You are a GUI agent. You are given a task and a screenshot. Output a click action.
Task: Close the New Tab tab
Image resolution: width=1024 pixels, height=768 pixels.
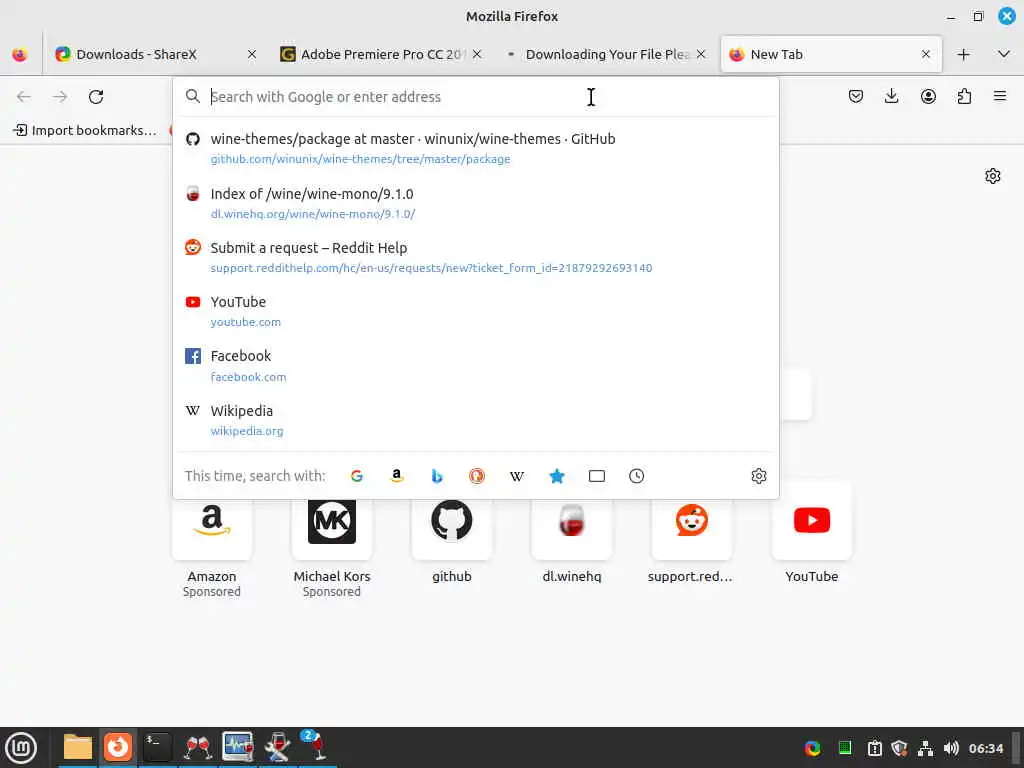[x=925, y=54]
